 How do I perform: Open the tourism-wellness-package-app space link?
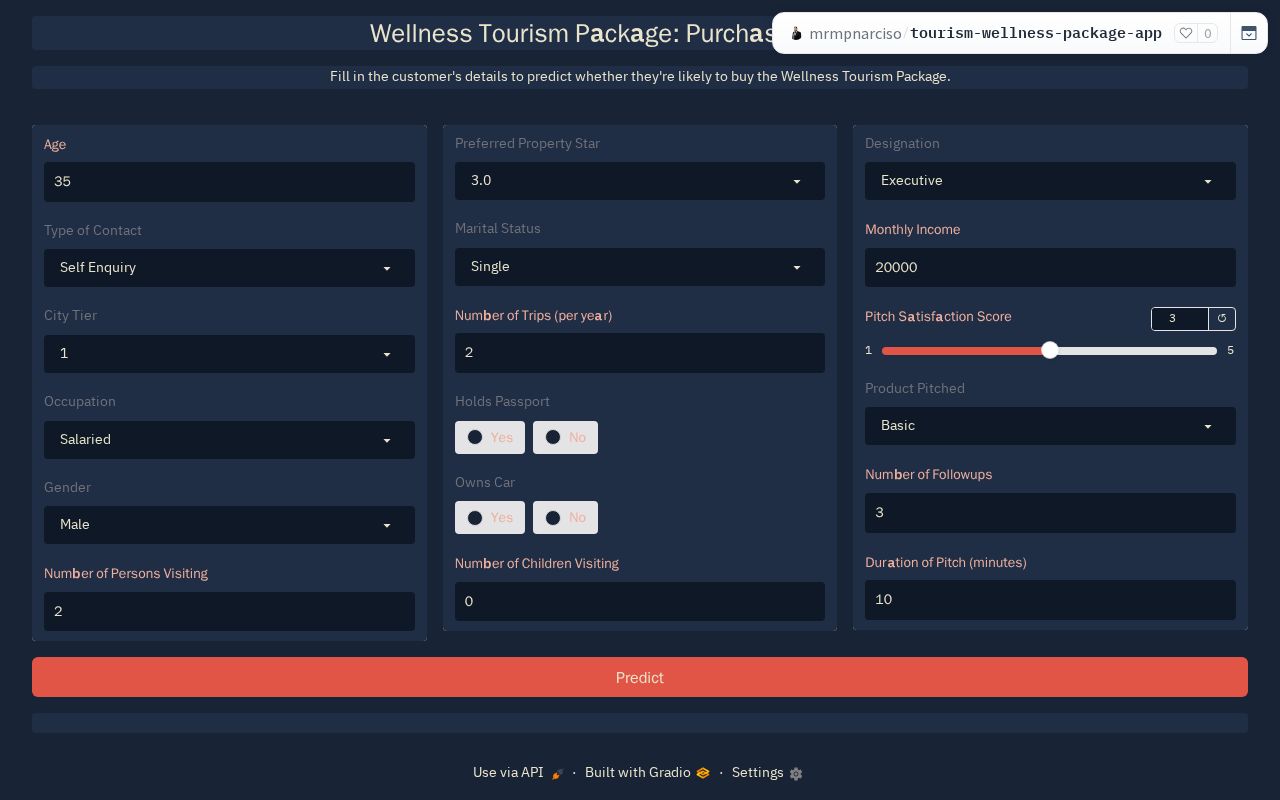[x=1036, y=33]
